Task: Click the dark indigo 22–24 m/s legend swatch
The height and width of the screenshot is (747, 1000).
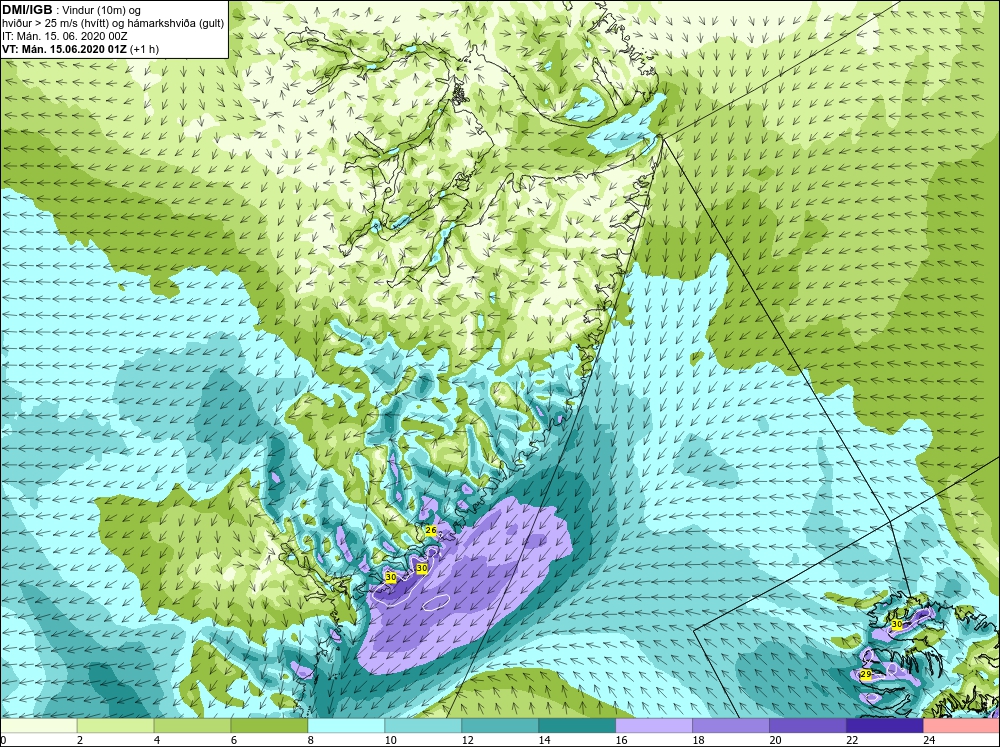Action: [x=885, y=726]
